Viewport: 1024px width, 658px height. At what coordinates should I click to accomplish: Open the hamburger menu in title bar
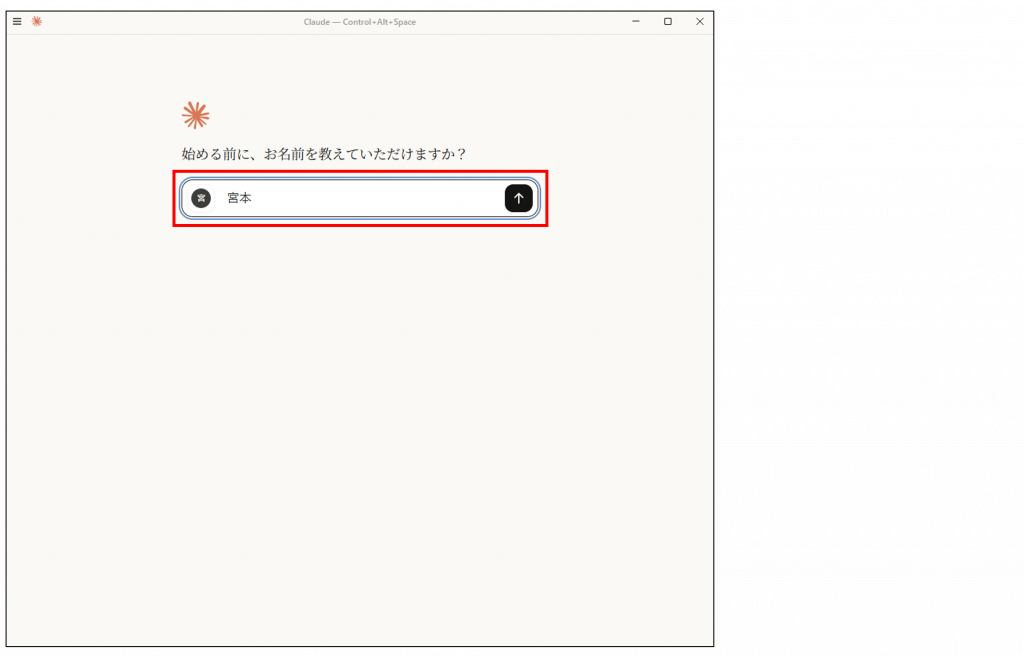tap(17, 21)
